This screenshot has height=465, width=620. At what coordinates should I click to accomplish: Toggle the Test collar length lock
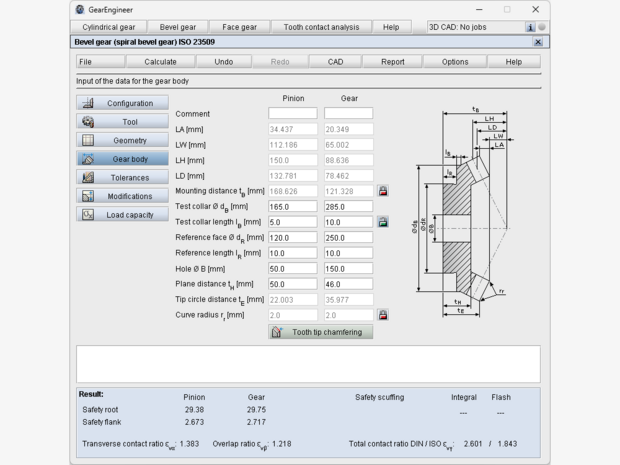[383, 222]
